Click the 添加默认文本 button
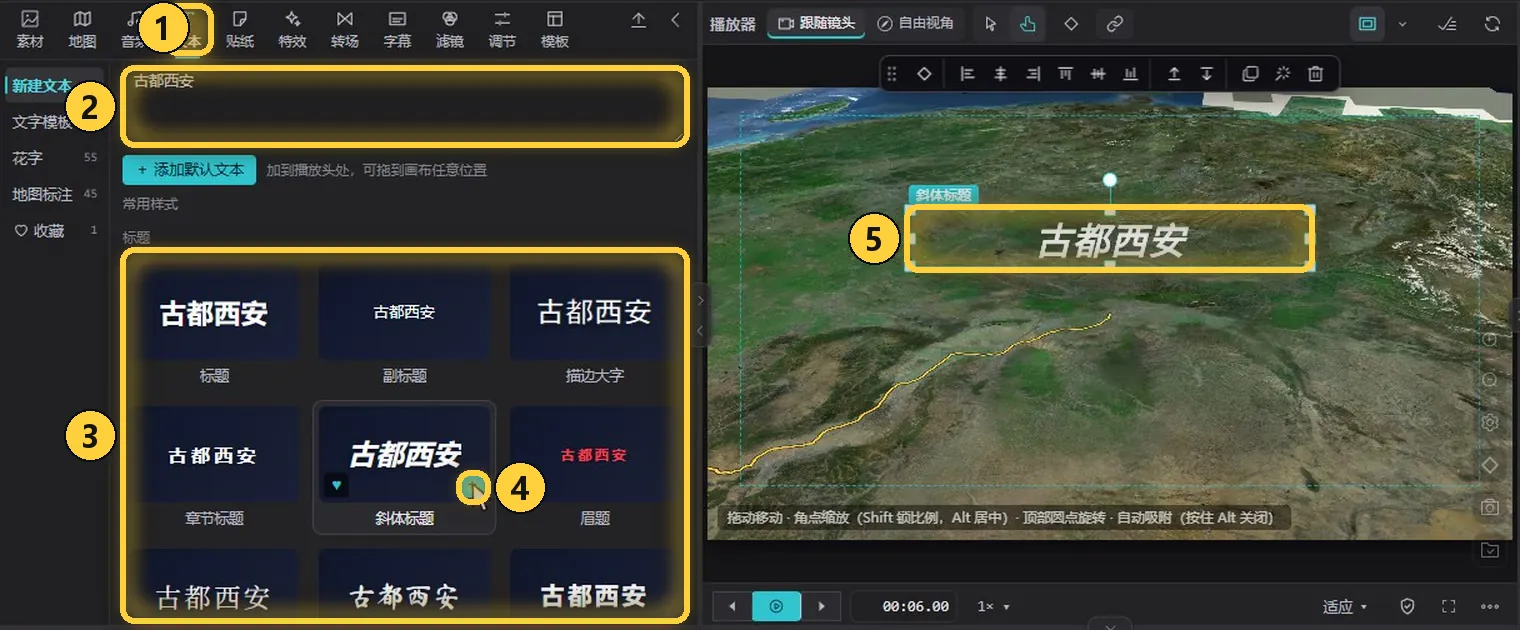Viewport: 1520px width, 630px height. point(190,170)
